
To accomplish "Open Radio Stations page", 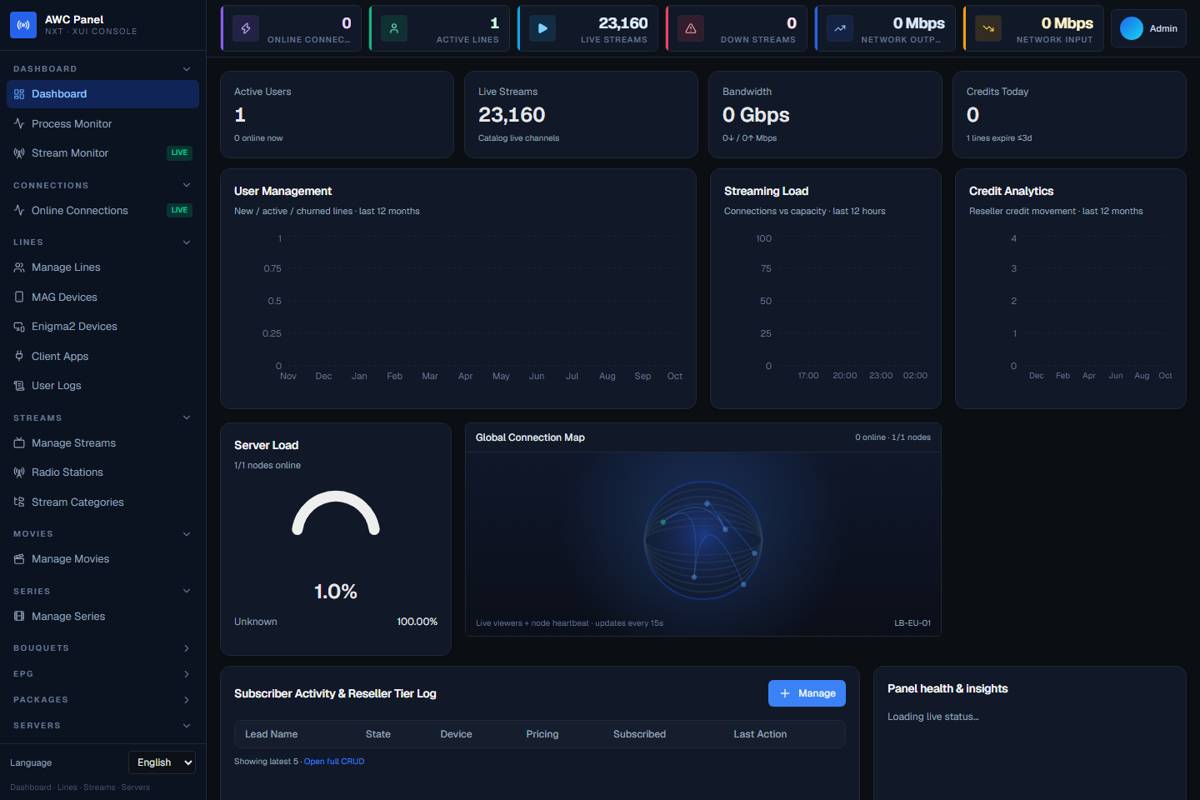I will pyautogui.click(x=103, y=472).
